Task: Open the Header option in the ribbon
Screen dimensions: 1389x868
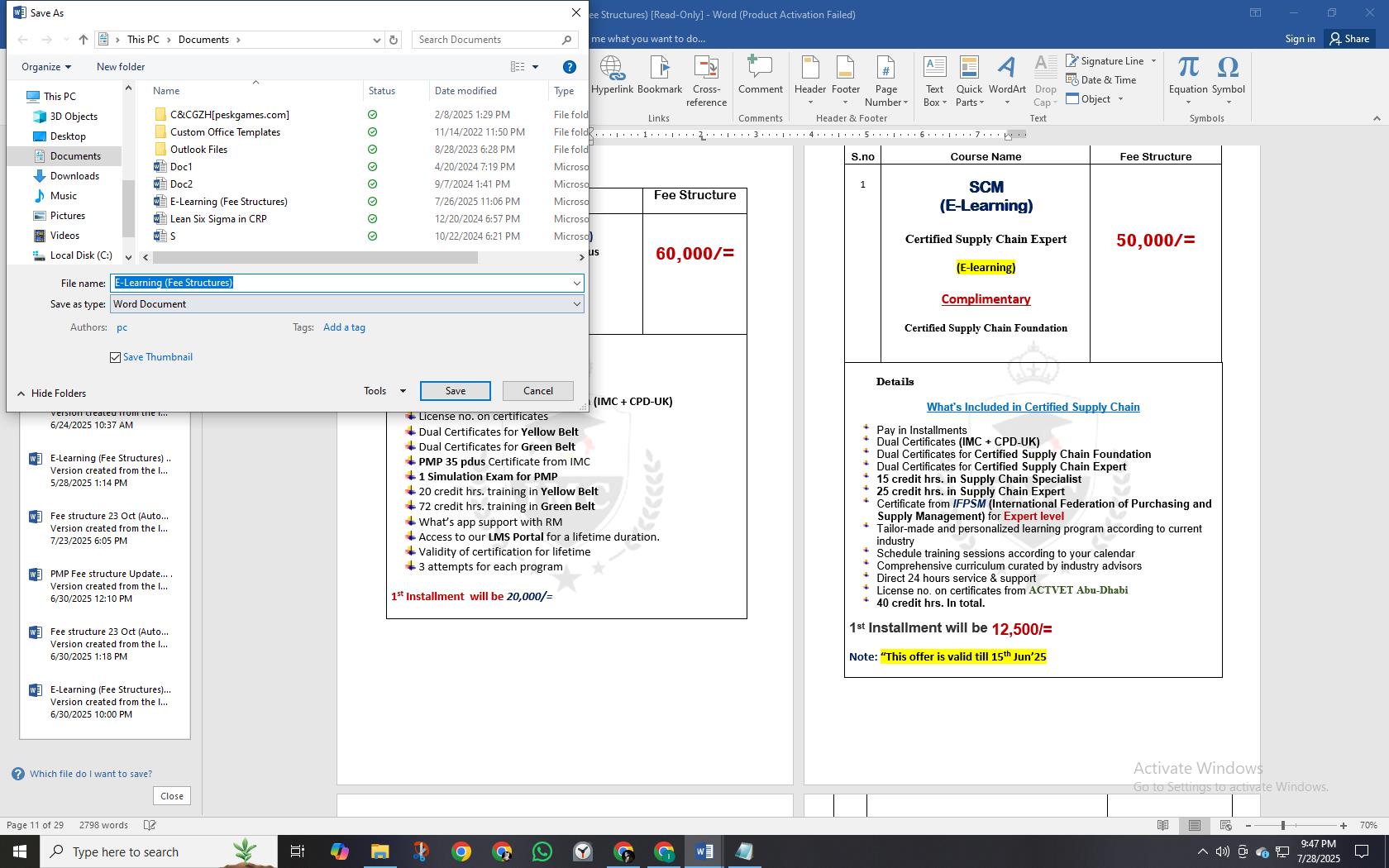Action: coord(810,81)
